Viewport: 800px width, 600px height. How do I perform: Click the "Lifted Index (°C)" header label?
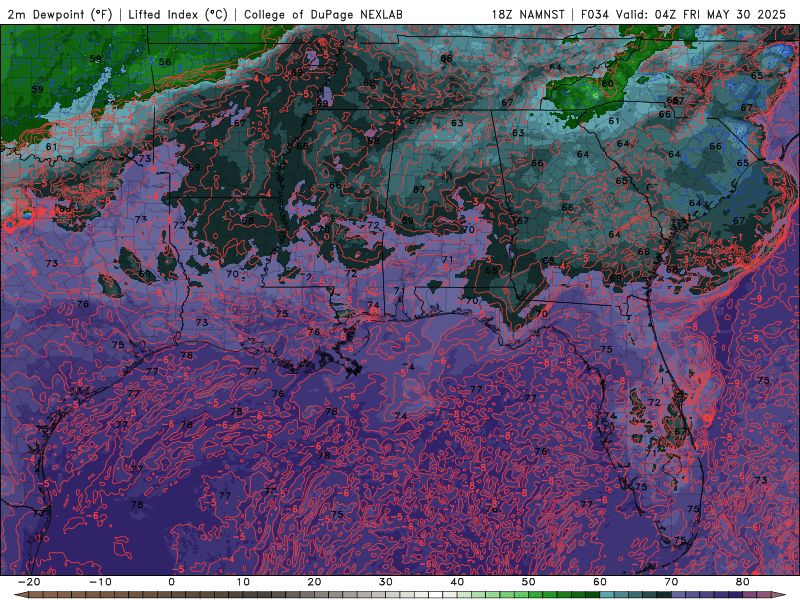coord(178,14)
